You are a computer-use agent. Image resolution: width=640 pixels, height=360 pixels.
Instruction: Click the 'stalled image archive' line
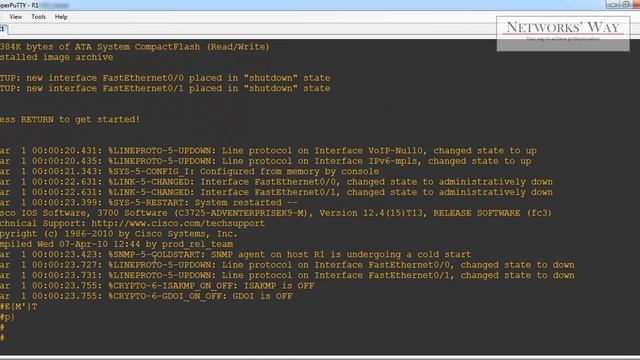(56, 57)
